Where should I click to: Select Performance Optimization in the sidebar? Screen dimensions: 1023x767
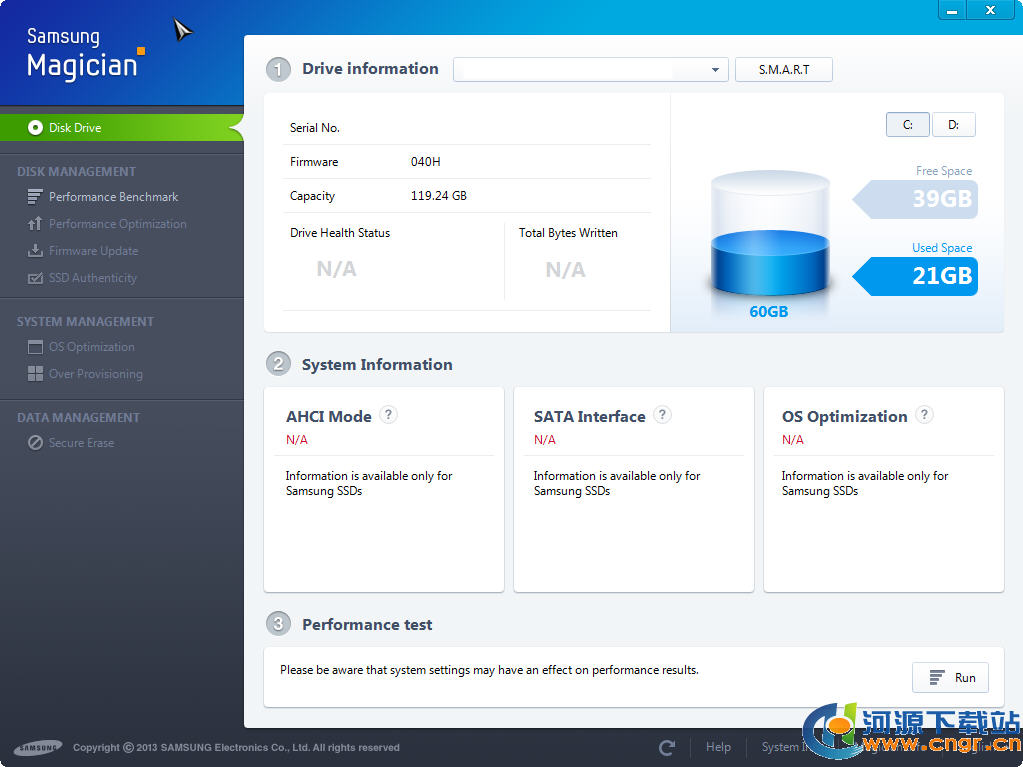tap(117, 224)
